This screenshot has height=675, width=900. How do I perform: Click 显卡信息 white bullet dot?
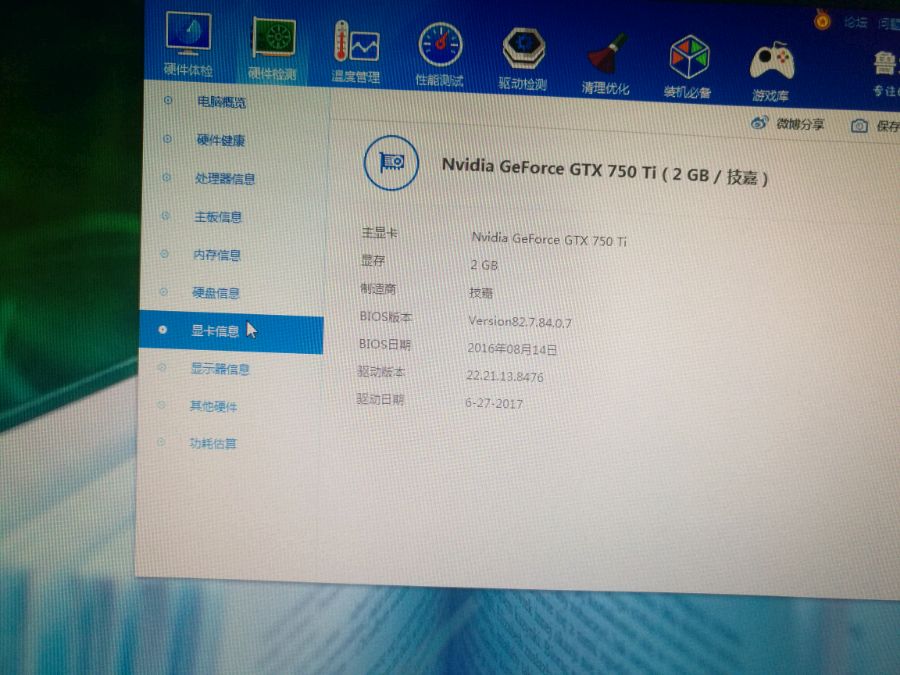click(x=162, y=329)
